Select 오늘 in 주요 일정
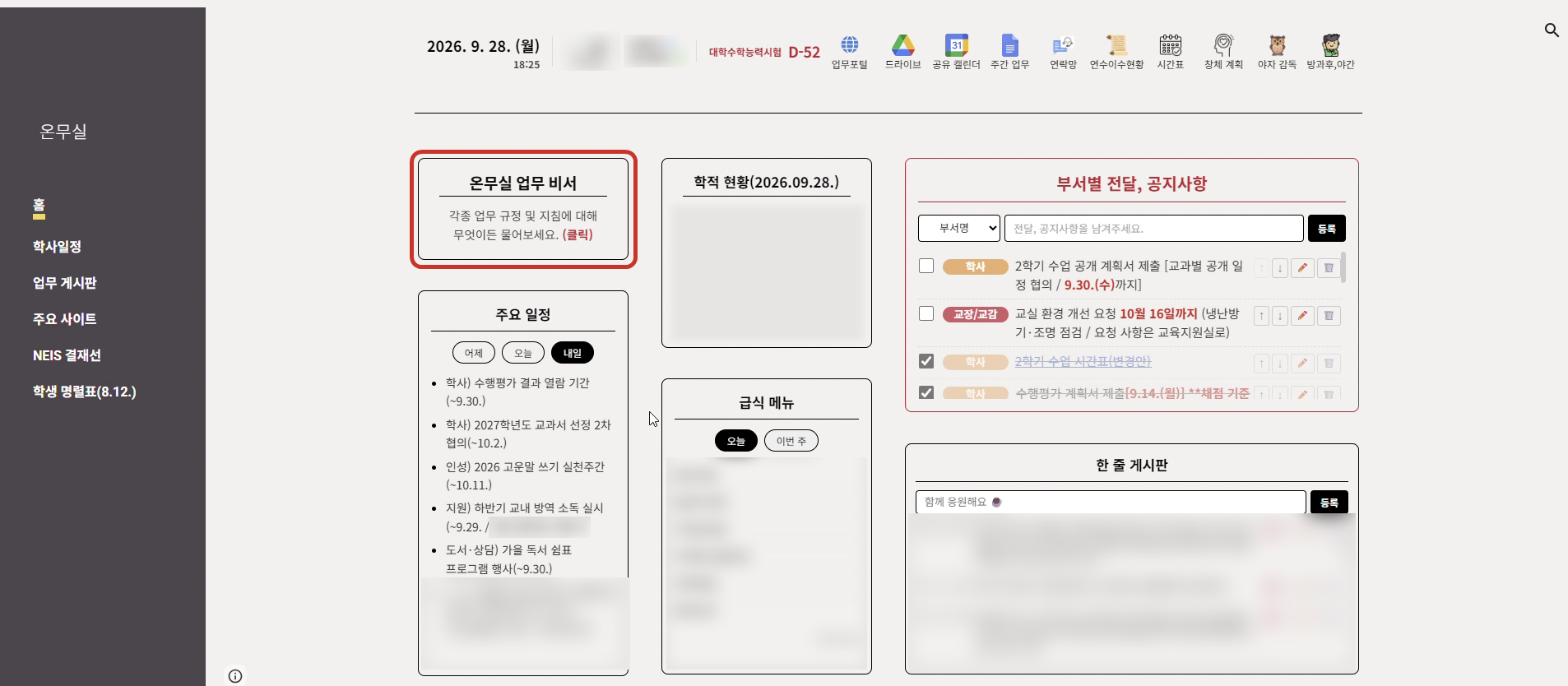The width and height of the screenshot is (1568, 686). 523,353
